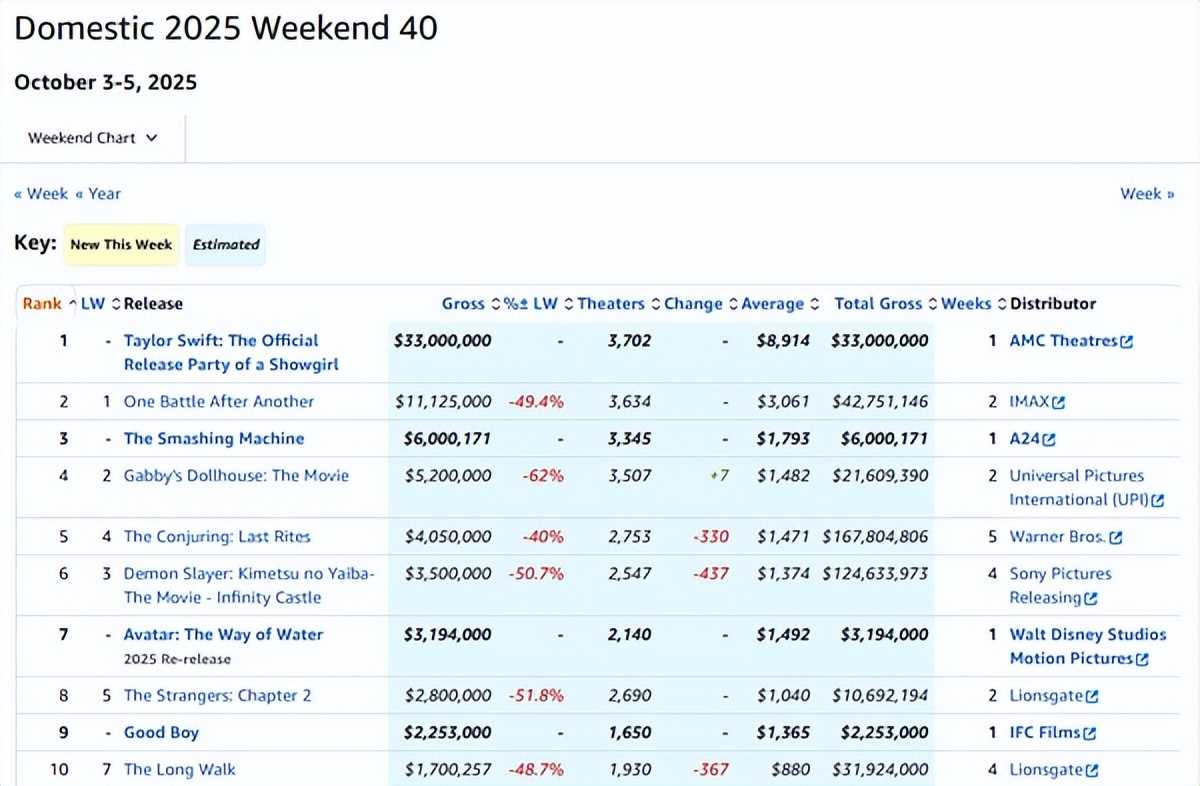The image size is (1200, 786).
Task: Sort table by Gross column header
Action: 463,304
